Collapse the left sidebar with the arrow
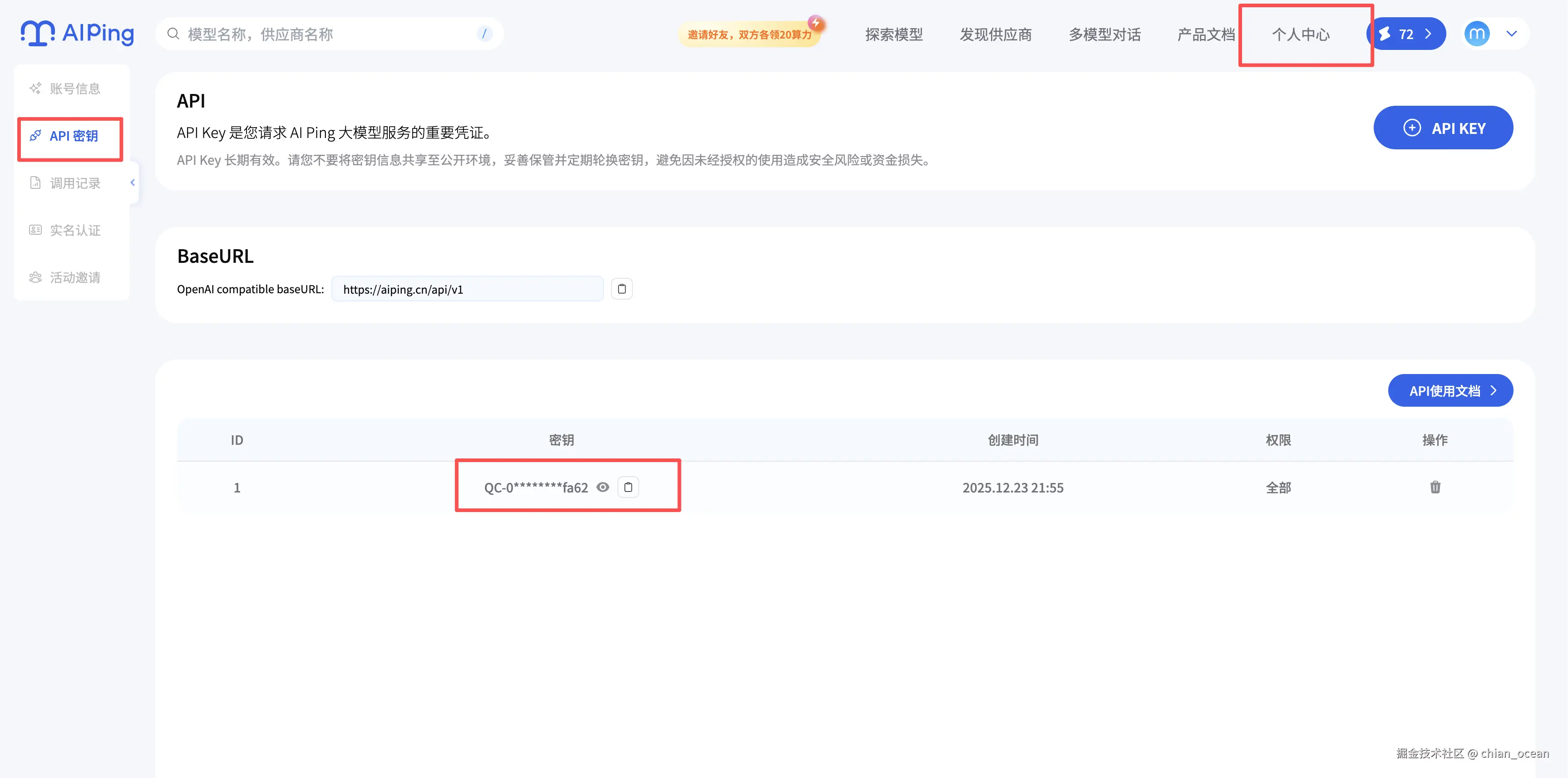Image resolution: width=1568 pixels, height=778 pixels. (x=133, y=182)
